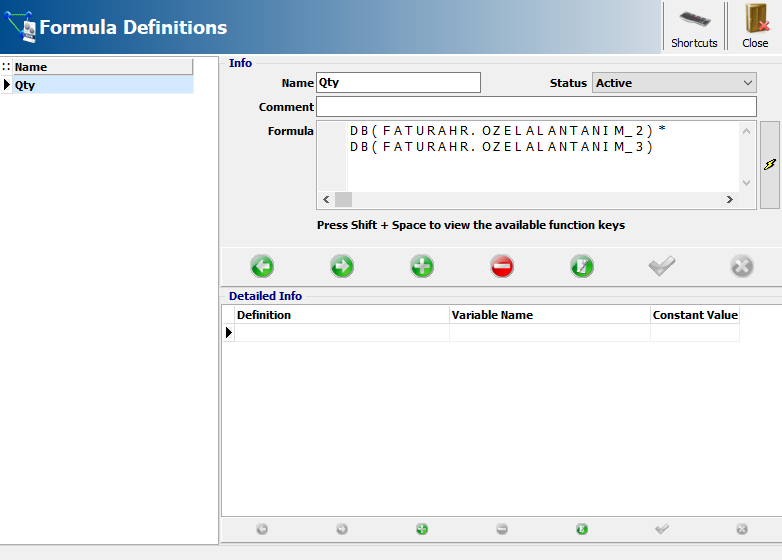Edit the detailed info row
The height and width of the screenshot is (560, 782).
(582, 529)
